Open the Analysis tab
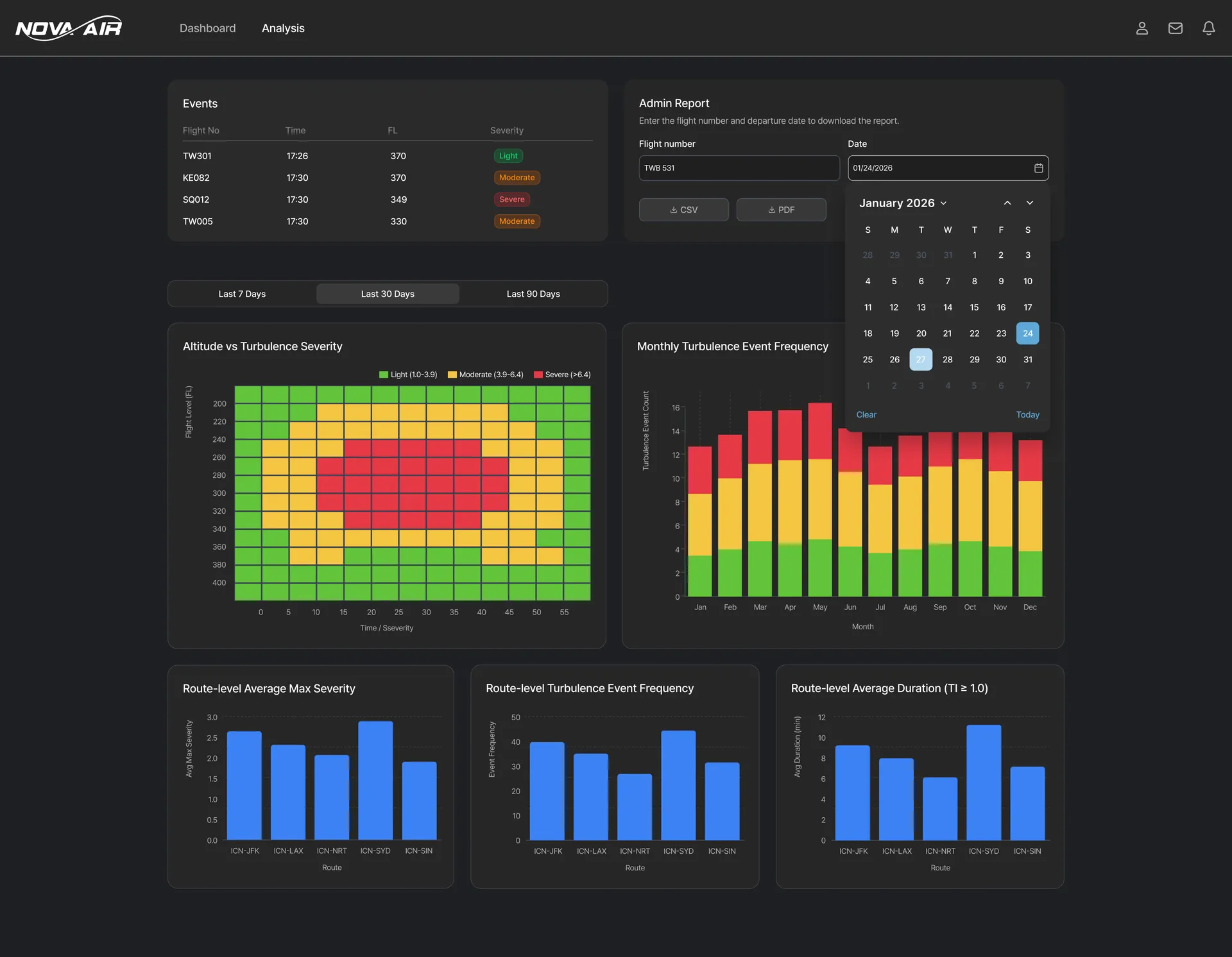1232x957 pixels. [283, 28]
